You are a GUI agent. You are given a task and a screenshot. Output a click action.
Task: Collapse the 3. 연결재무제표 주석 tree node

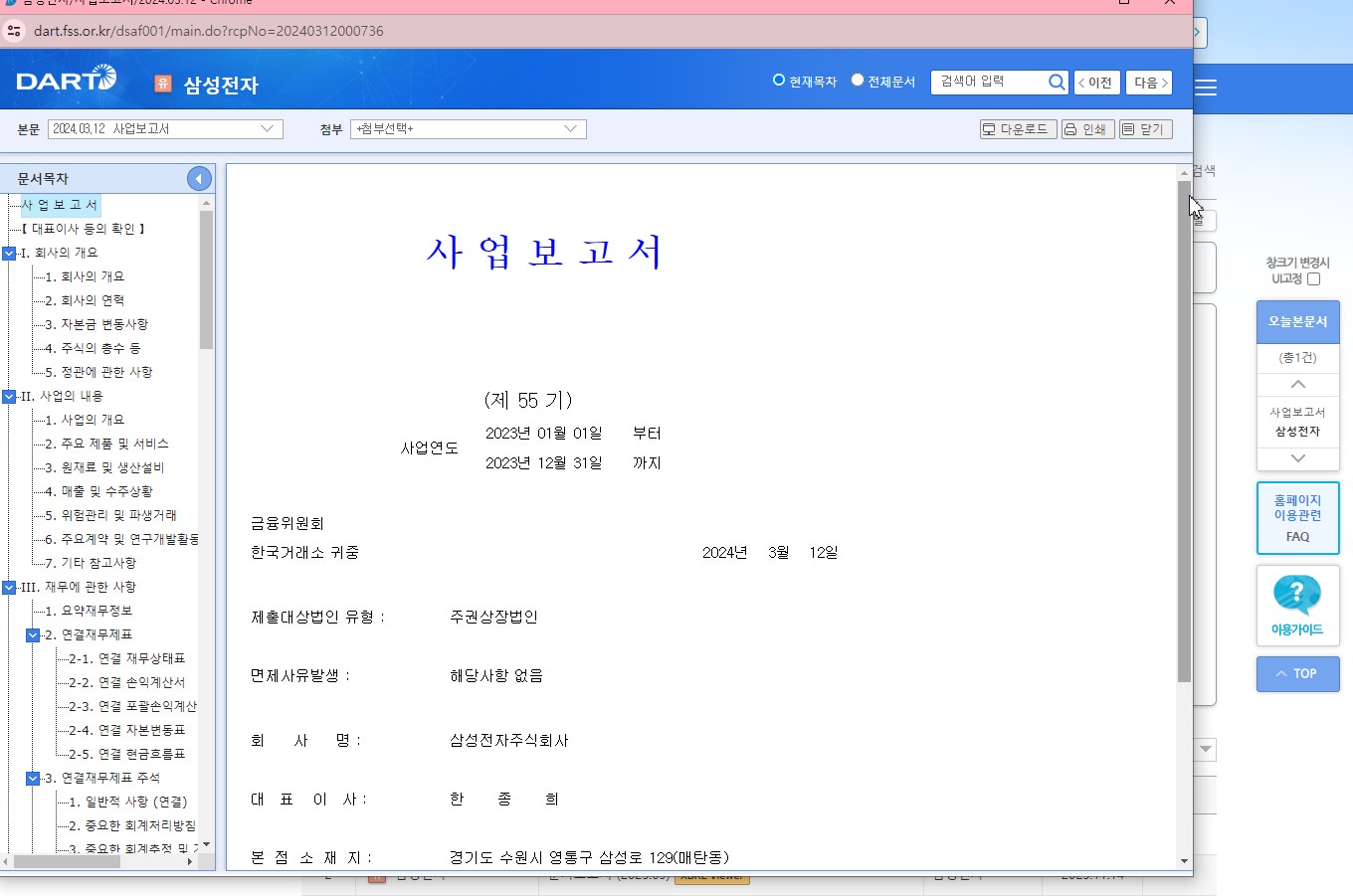[x=33, y=779]
